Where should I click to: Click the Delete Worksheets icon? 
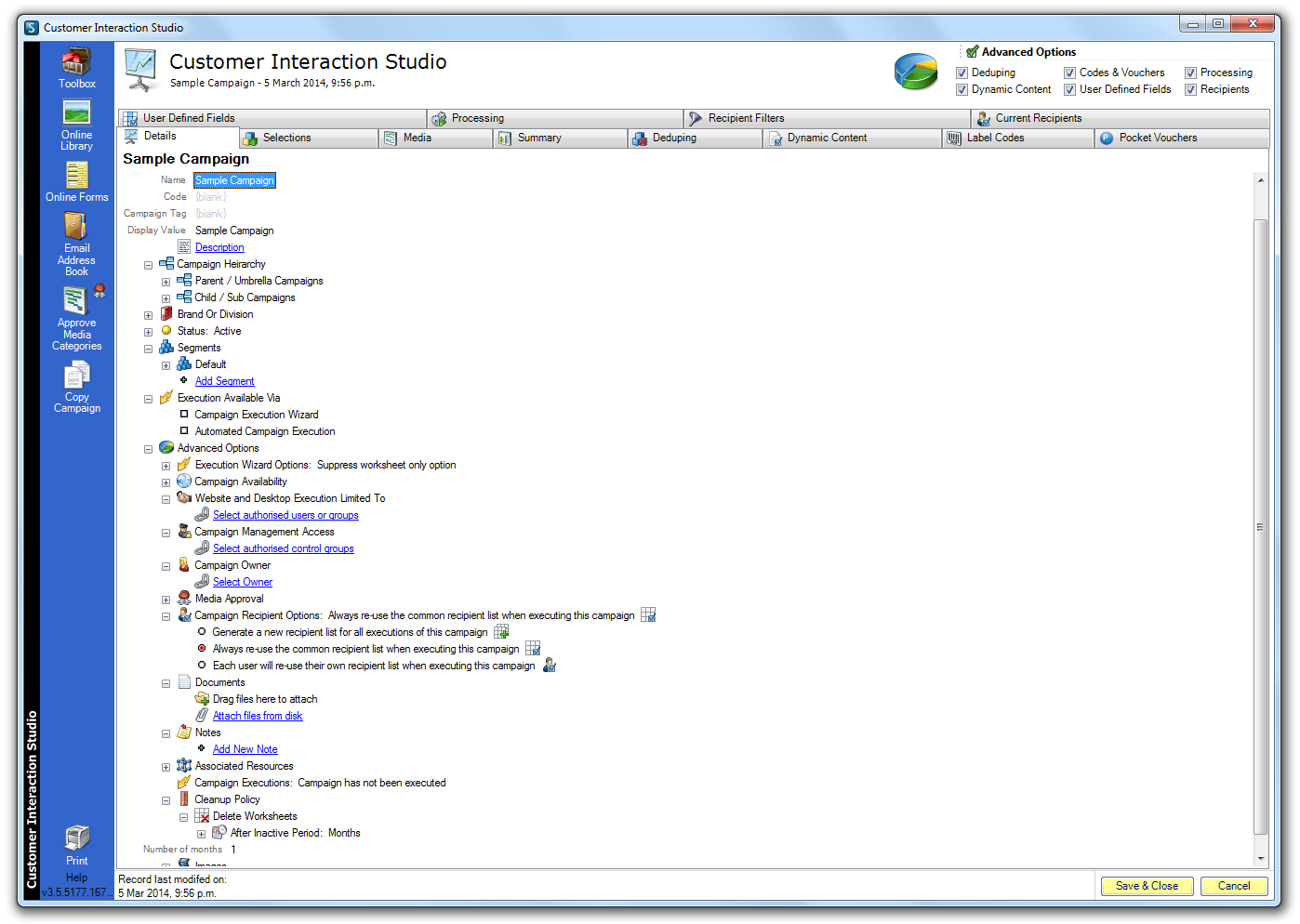pos(202,816)
